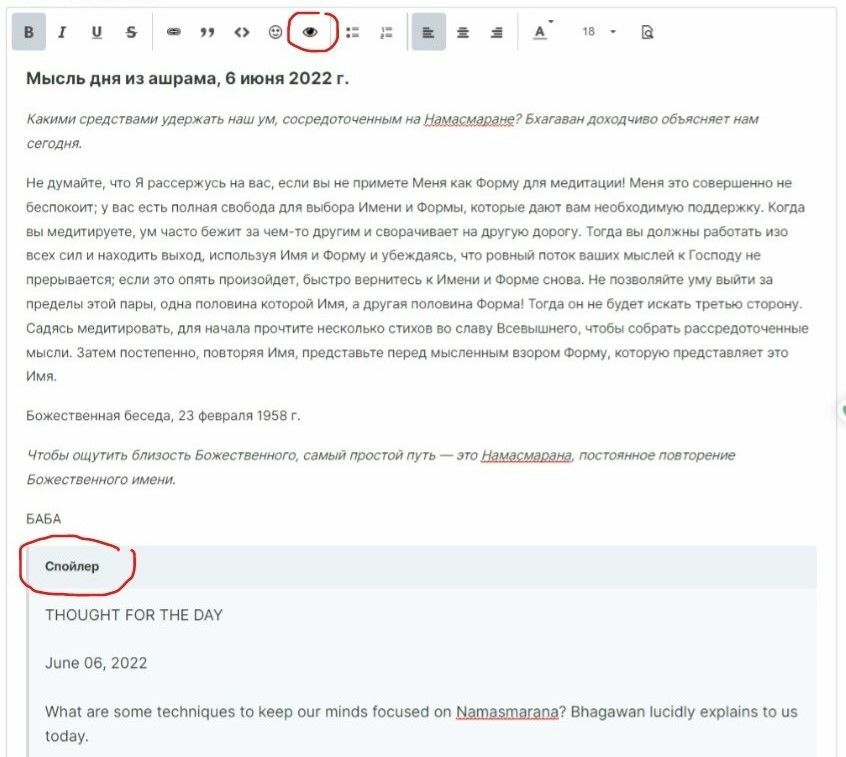Viewport: 846px width, 757px height.
Task: Center align the text
Action: point(462,32)
